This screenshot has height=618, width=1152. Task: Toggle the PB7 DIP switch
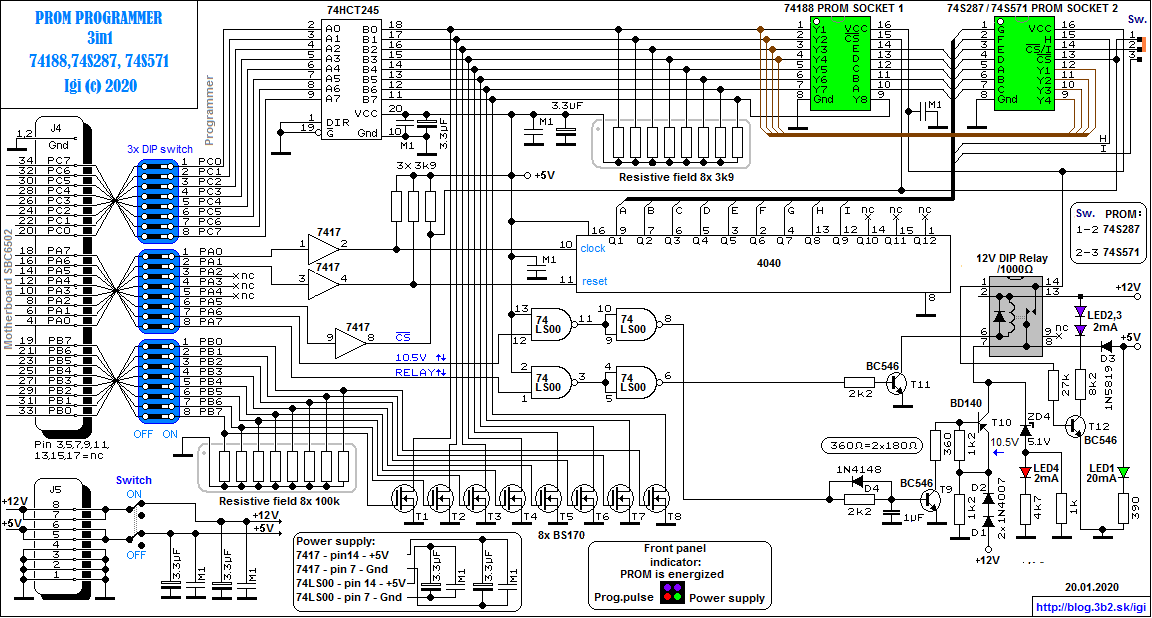coord(158,416)
